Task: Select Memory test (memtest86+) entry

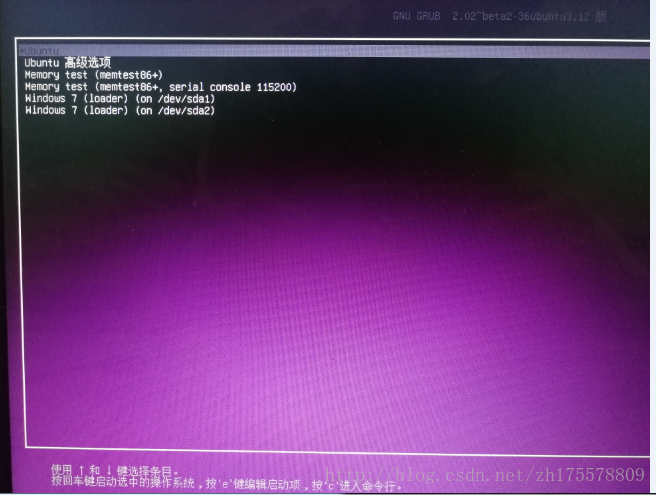Action: click(93, 75)
